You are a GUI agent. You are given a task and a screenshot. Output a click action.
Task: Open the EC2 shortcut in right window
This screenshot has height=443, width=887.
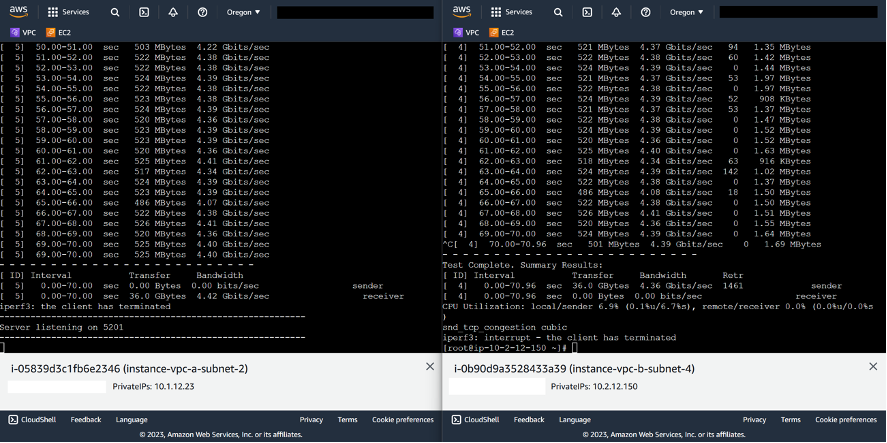click(x=502, y=33)
